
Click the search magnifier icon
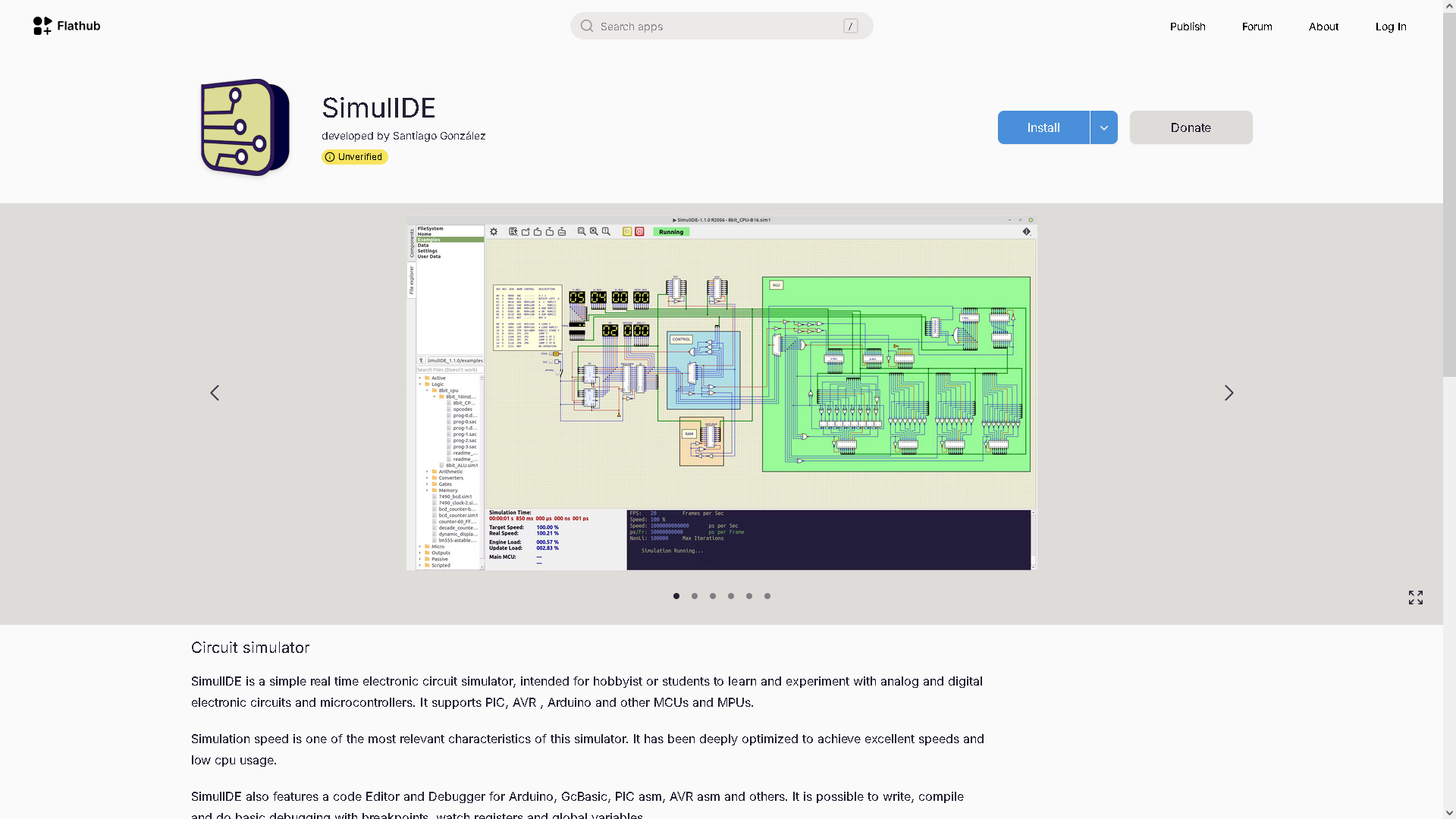coord(587,26)
